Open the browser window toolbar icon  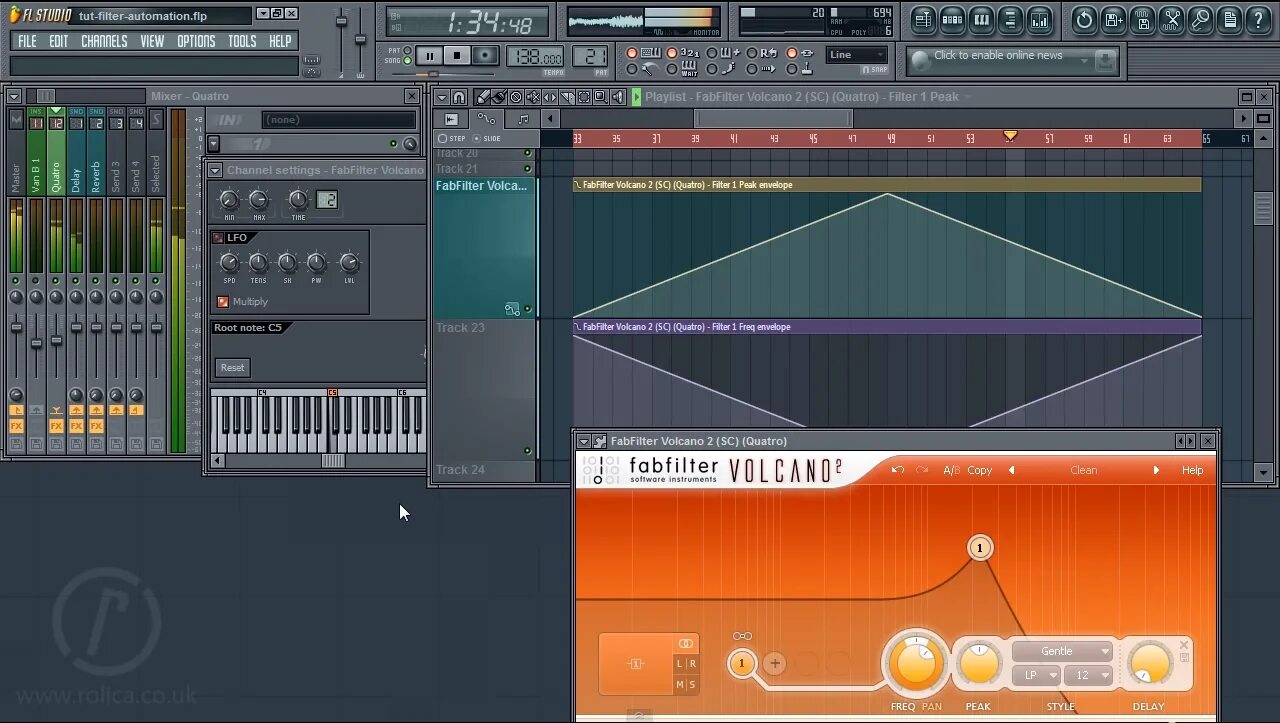[x=1010, y=19]
